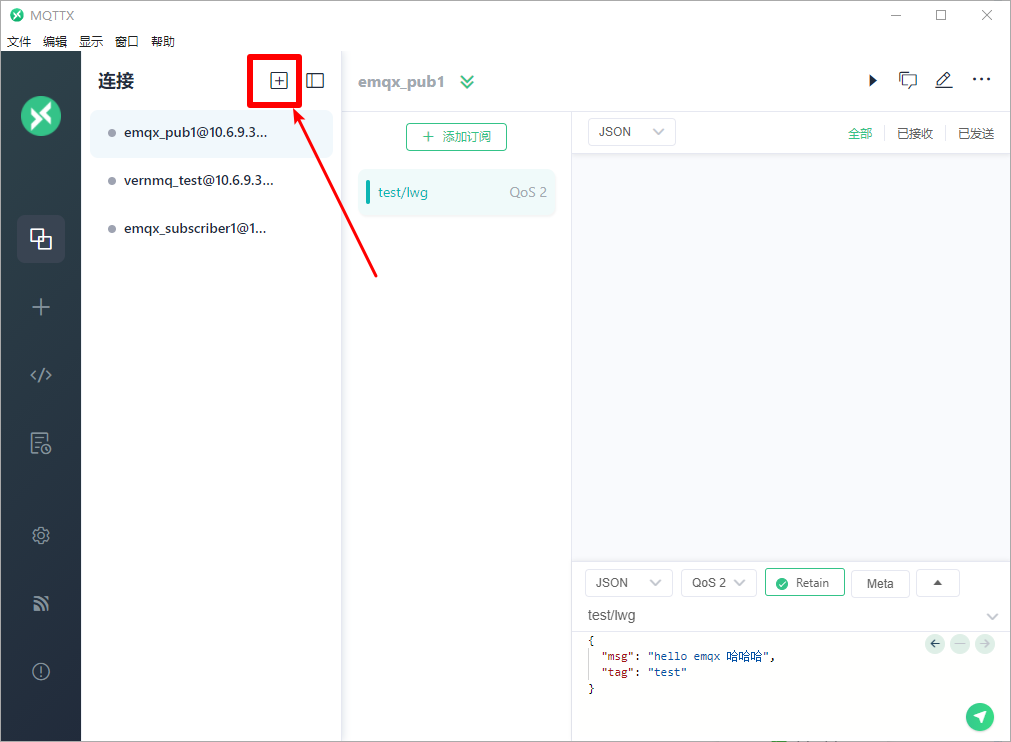Image resolution: width=1011 pixels, height=742 pixels.
Task: Open the 编辑 menu
Action: tap(55, 41)
